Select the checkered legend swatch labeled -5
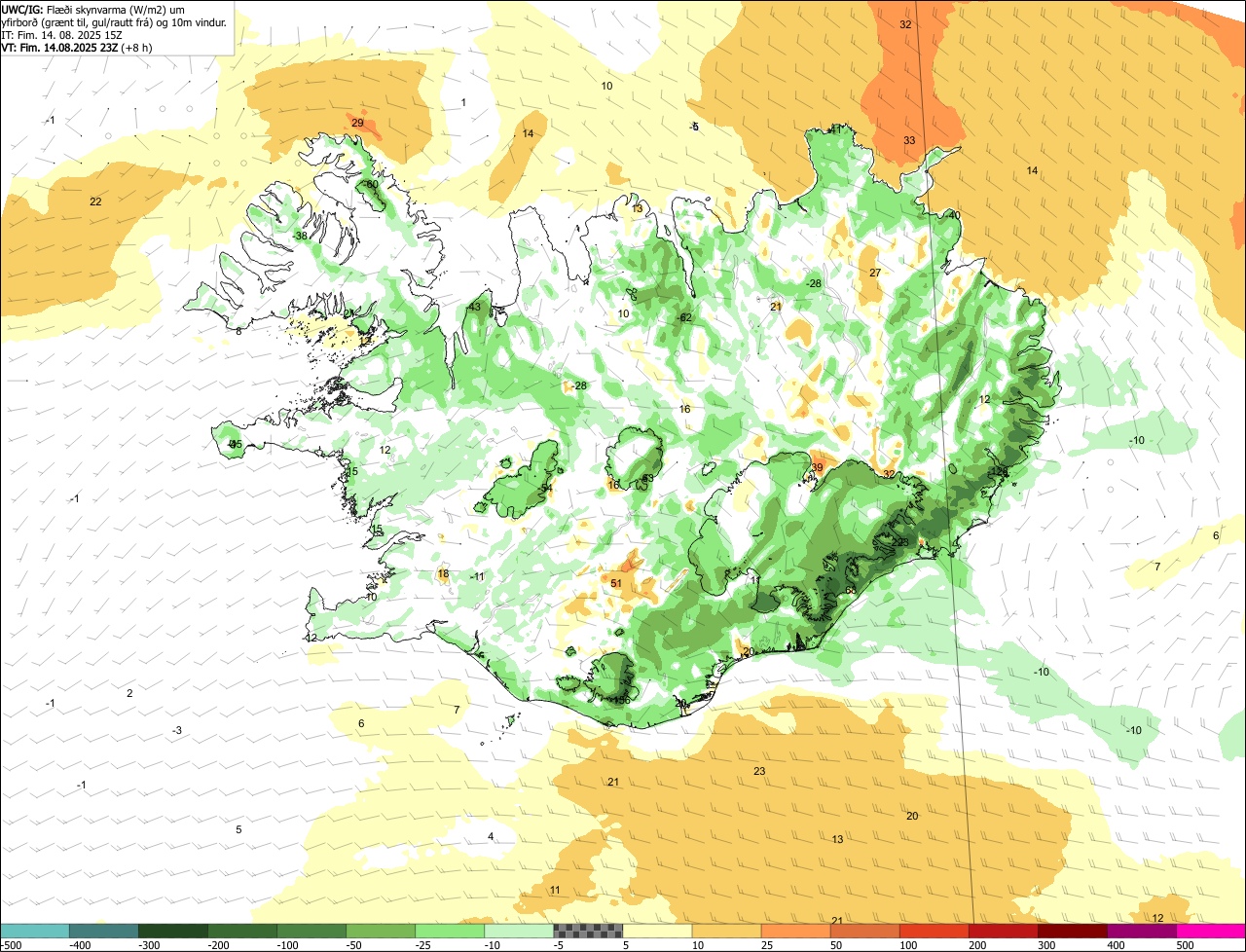1246x952 pixels. coord(588,931)
